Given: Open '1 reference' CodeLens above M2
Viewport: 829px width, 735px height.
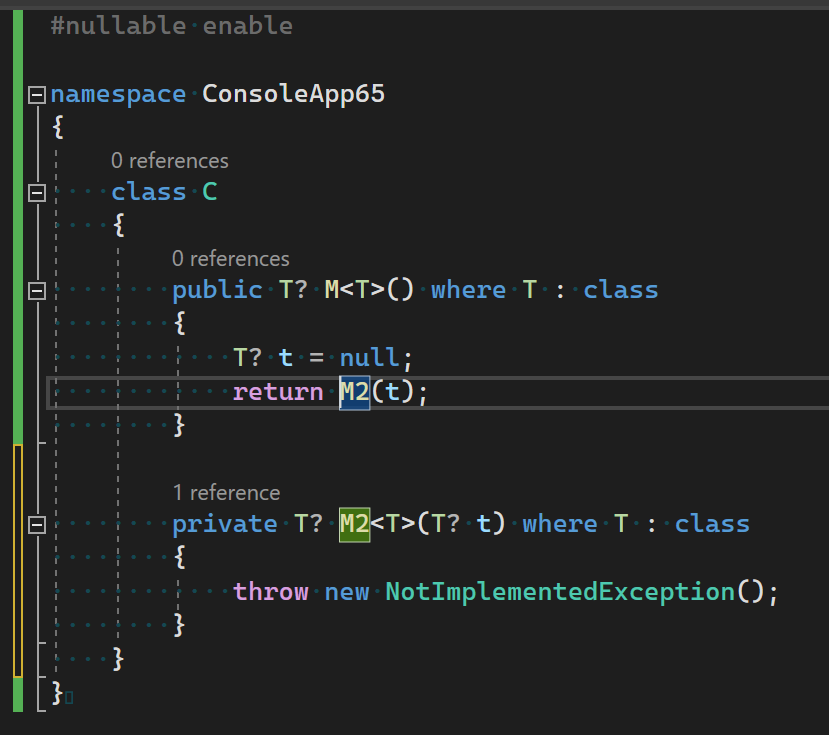Looking at the screenshot, I should click(x=226, y=493).
